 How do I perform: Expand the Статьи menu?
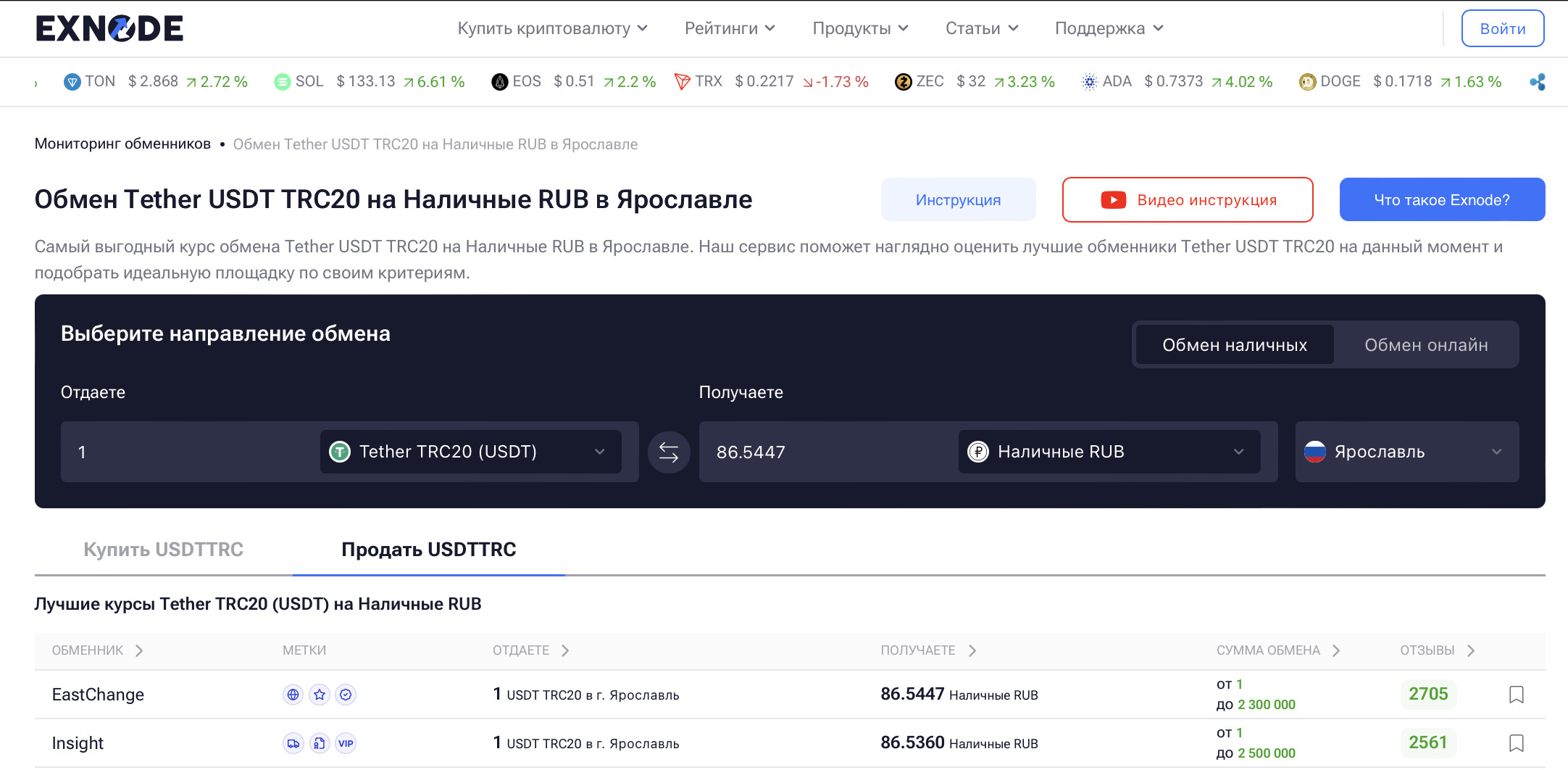982,28
